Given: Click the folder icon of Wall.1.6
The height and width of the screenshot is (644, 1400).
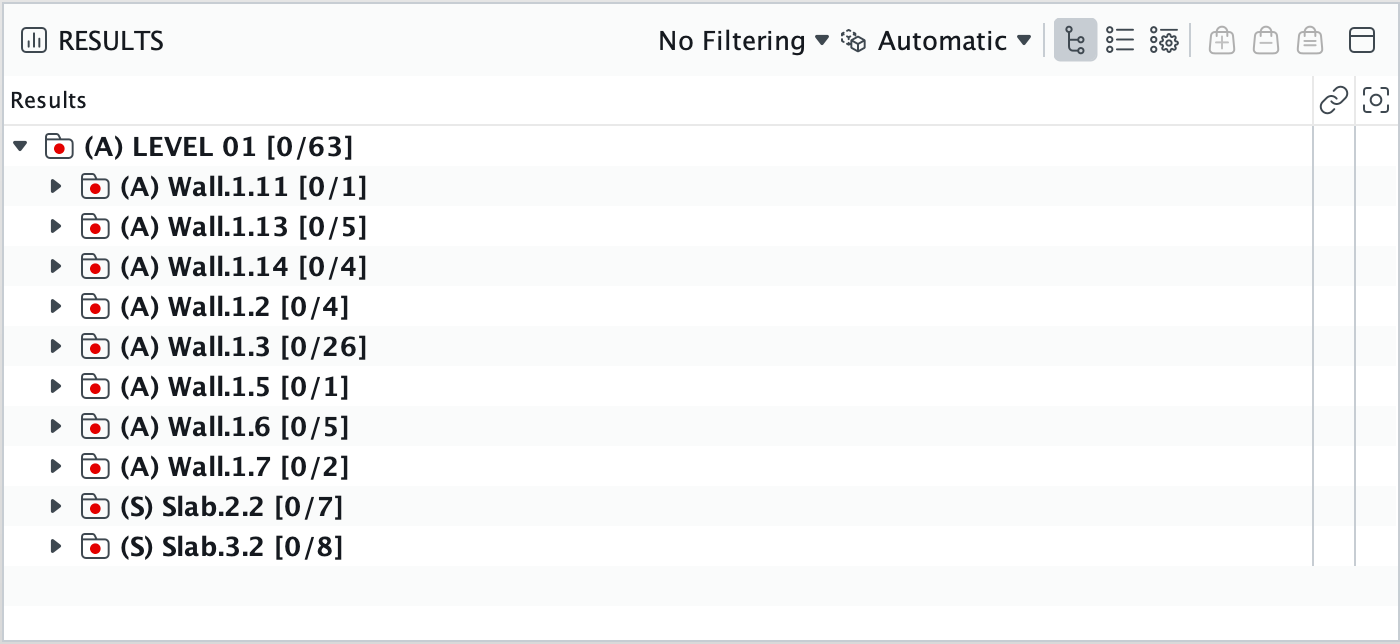Looking at the screenshot, I should pos(94,427).
